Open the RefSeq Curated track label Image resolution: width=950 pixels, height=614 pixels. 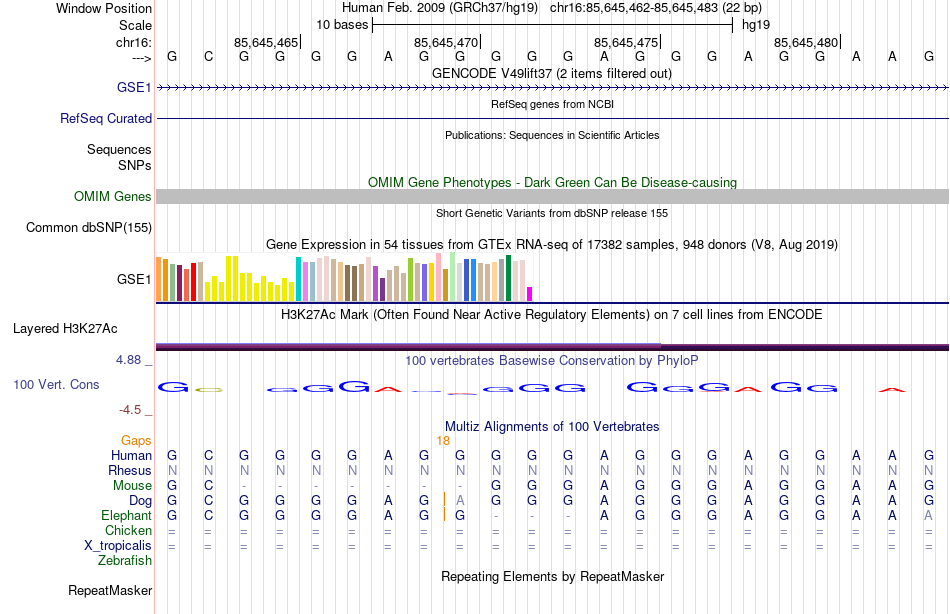pos(105,118)
